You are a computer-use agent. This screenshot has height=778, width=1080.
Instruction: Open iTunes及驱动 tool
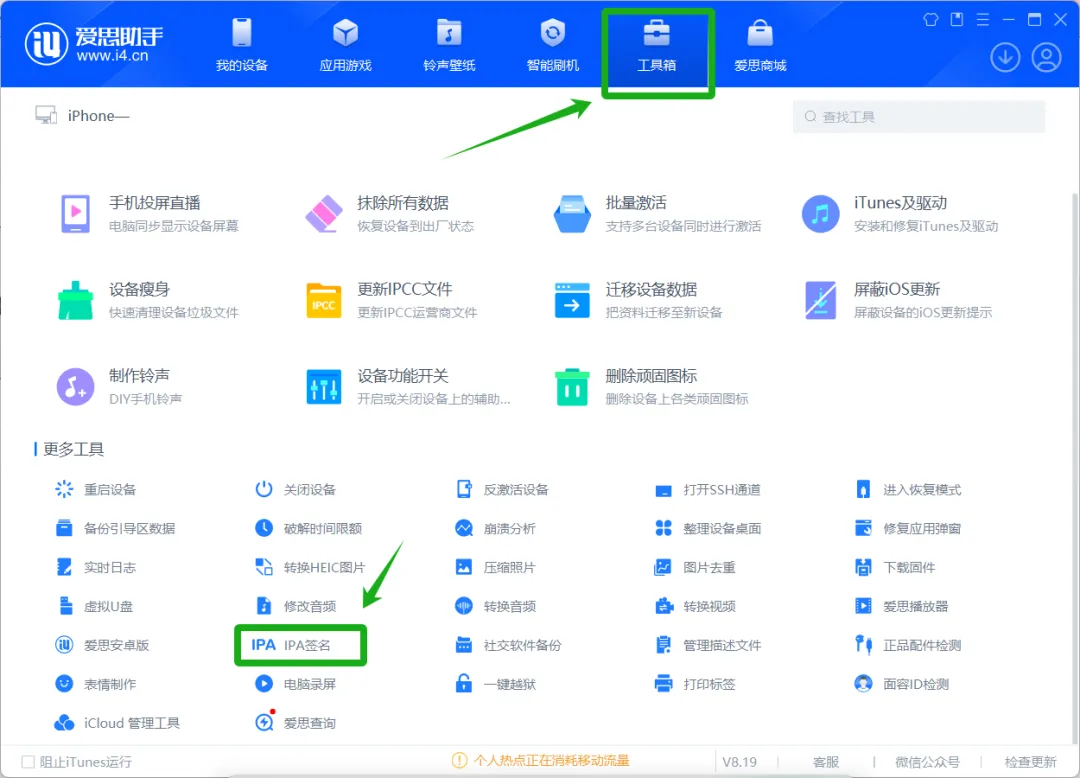(x=900, y=214)
